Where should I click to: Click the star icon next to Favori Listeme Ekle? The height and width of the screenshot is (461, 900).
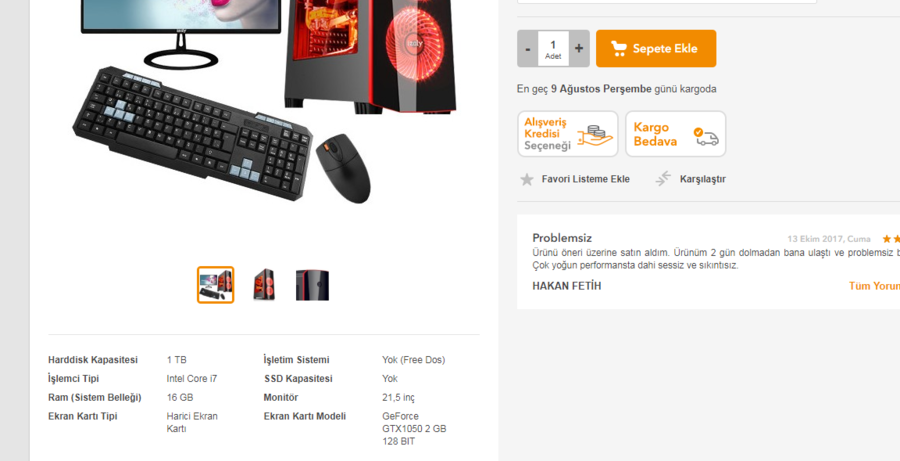[526, 180]
